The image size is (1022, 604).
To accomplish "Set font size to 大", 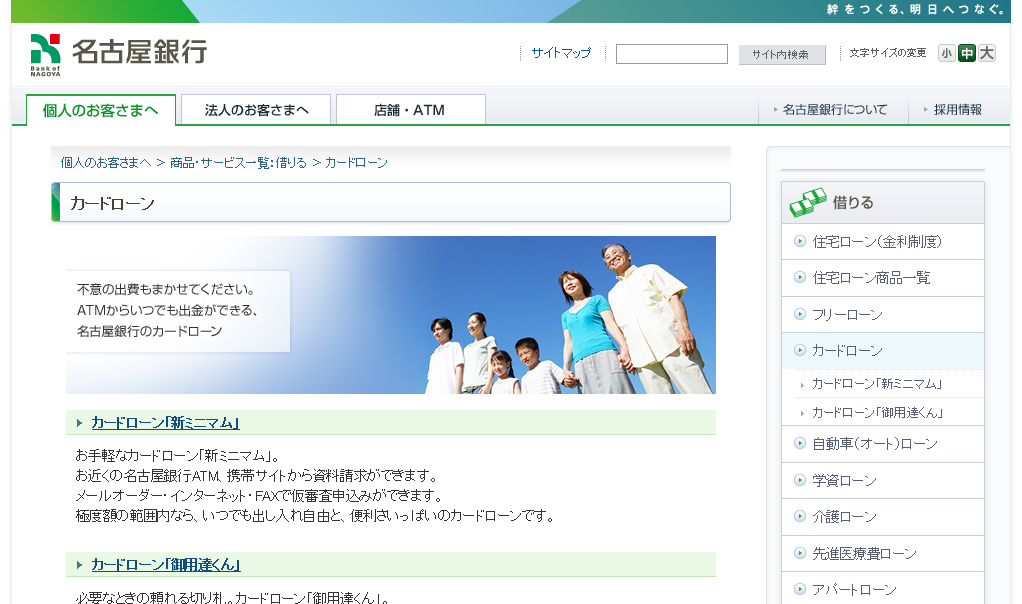I will click(987, 53).
